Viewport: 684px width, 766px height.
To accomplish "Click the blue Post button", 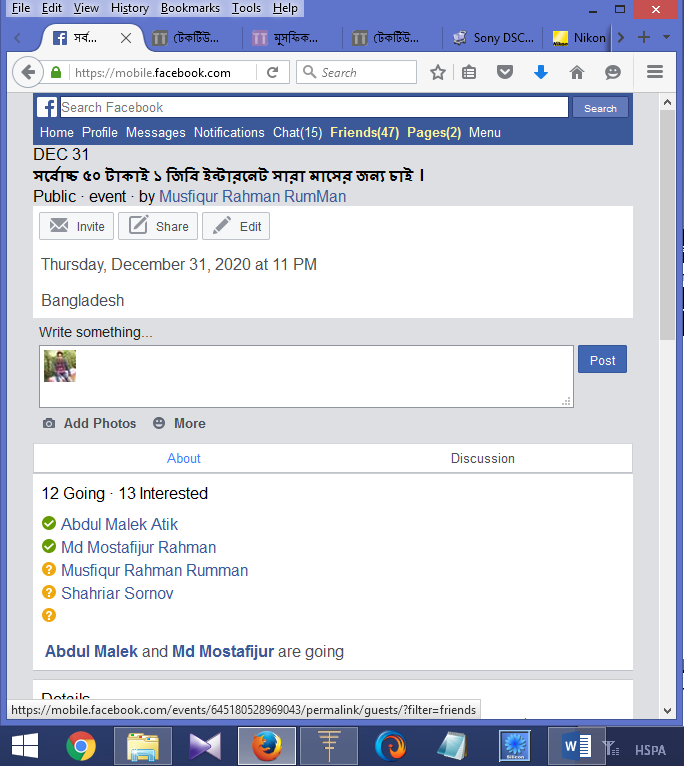I will [x=602, y=359].
